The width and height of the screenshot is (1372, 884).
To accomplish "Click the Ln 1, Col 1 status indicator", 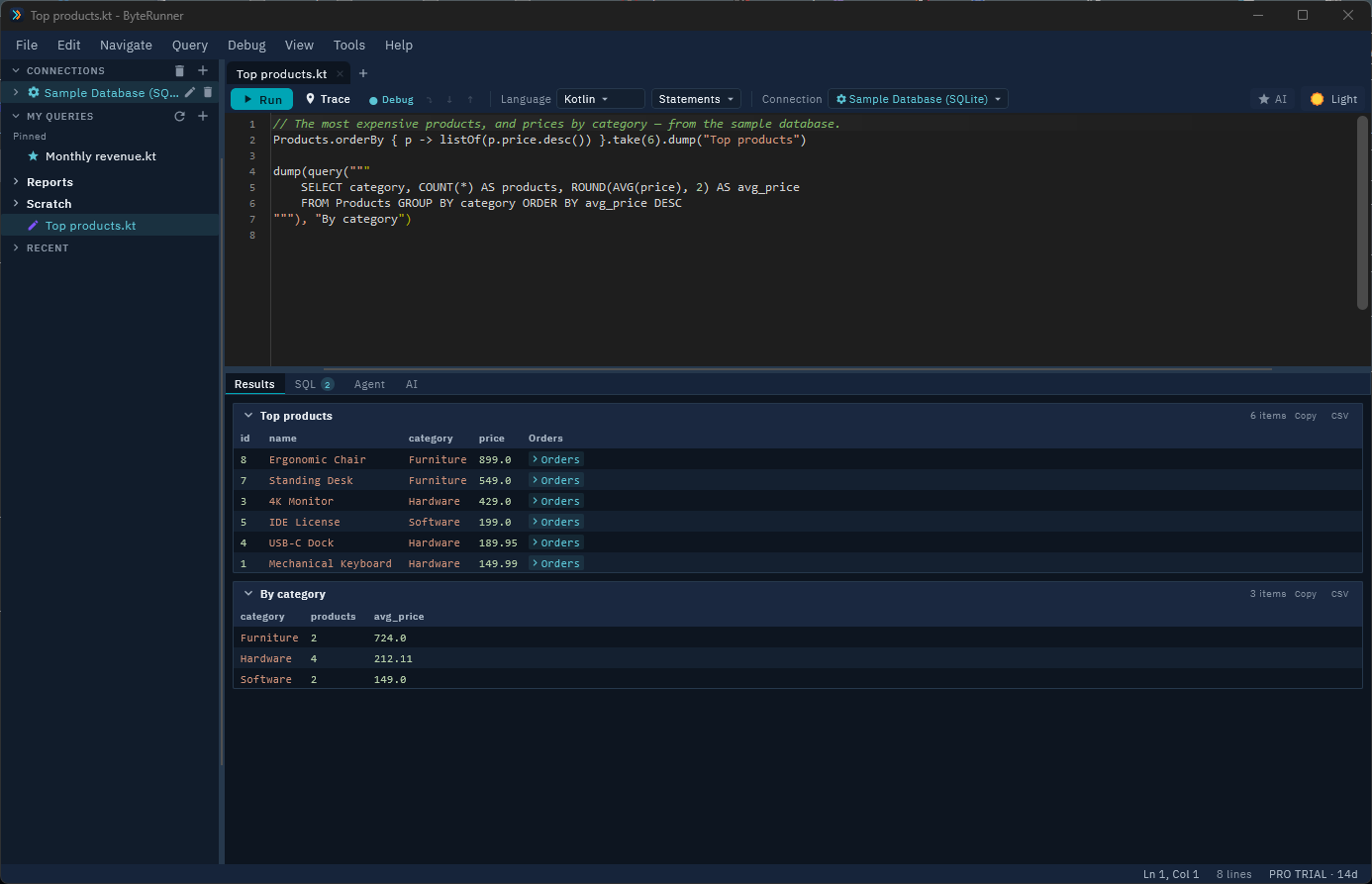I will coord(1171,874).
